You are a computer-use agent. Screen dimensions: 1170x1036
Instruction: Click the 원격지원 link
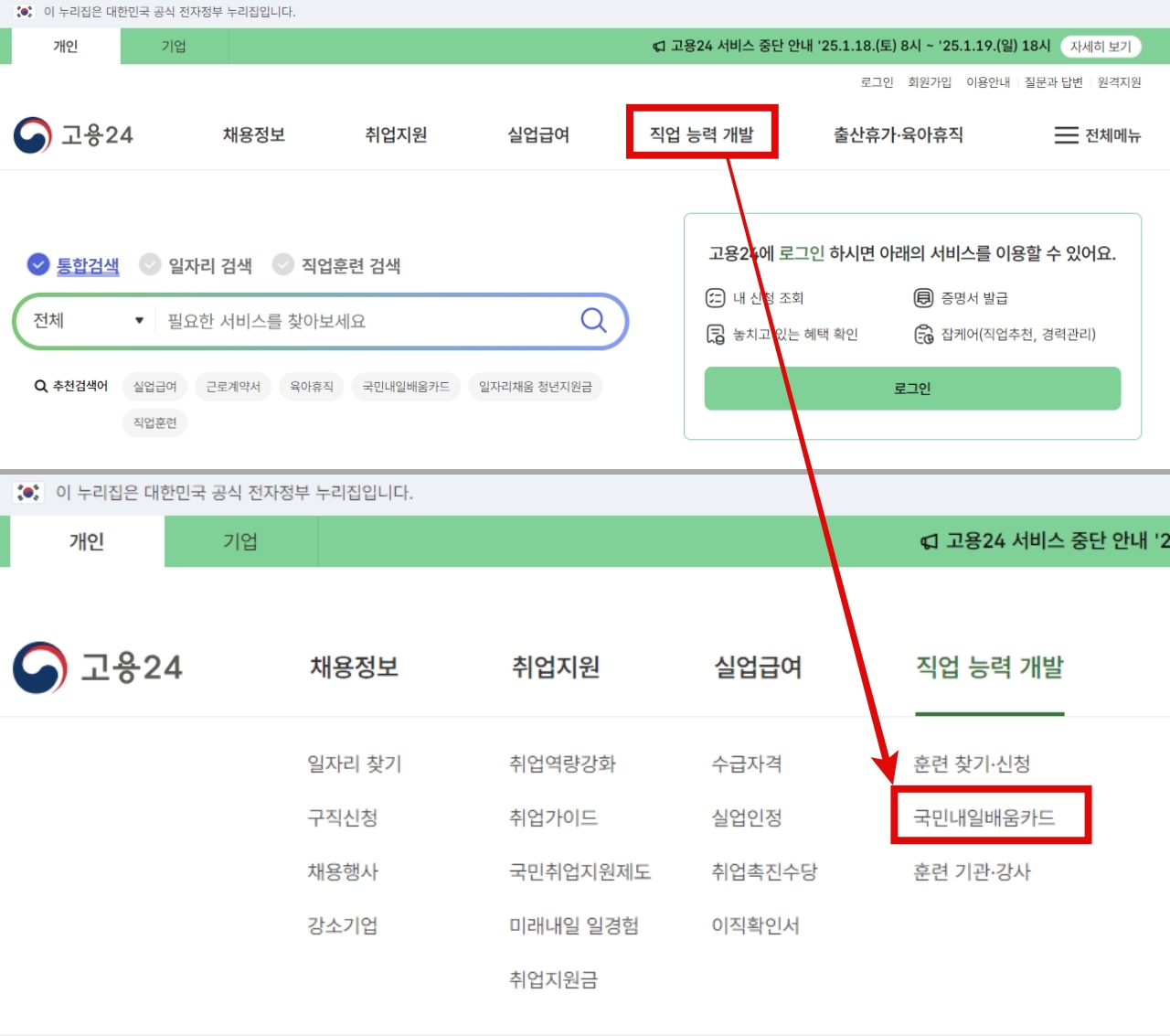tap(1119, 82)
